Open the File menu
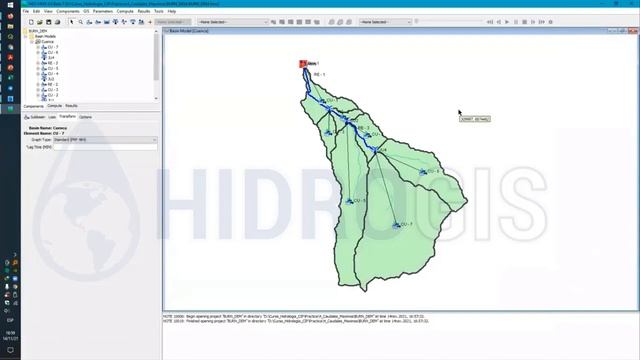 [x=26, y=11]
